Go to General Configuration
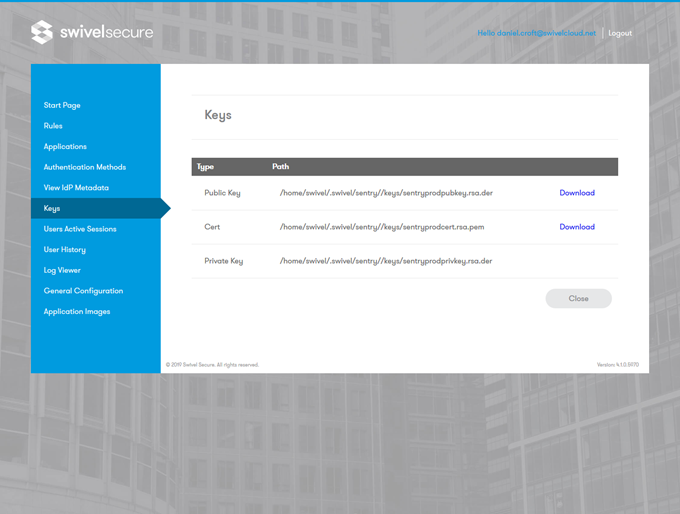 point(83,291)
